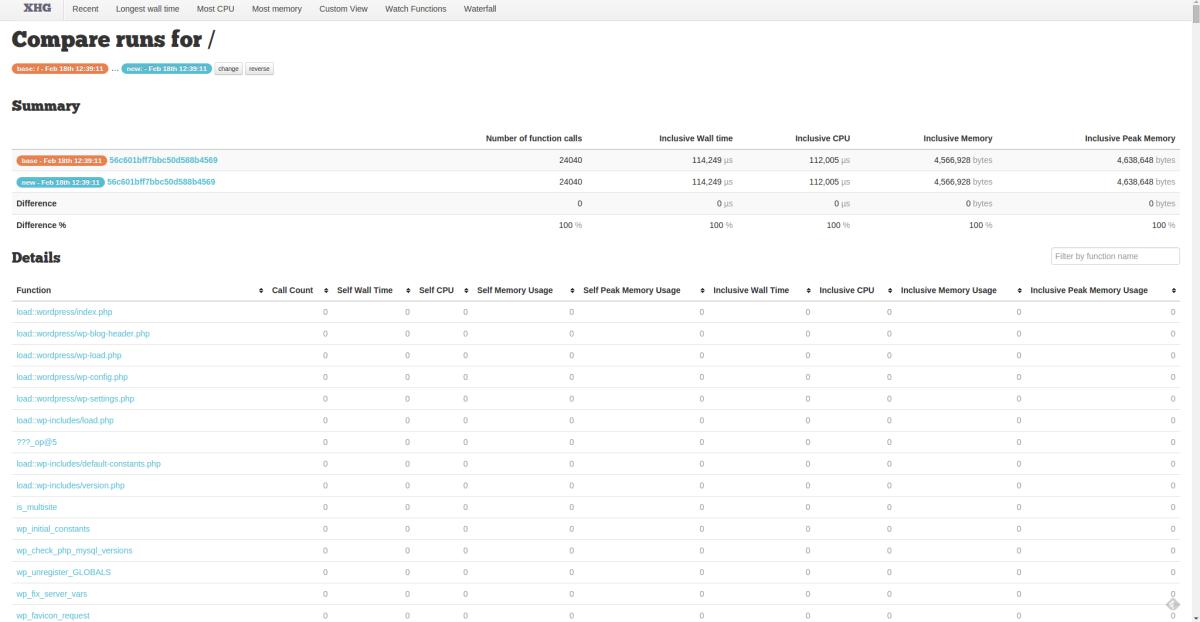Go to Longest wall time page
Image resolution: width=1200 pixels, height=622 pixels.
pos(148,9)
